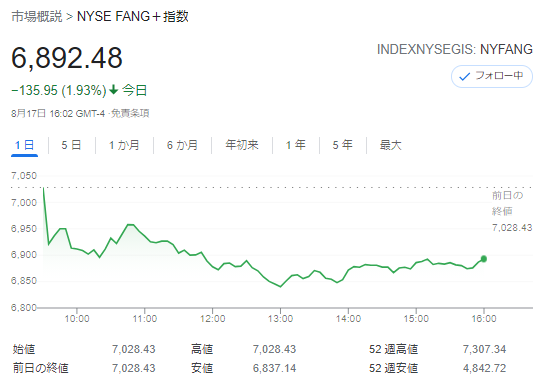Switch to the 5日 range tab

coord(72,145)
